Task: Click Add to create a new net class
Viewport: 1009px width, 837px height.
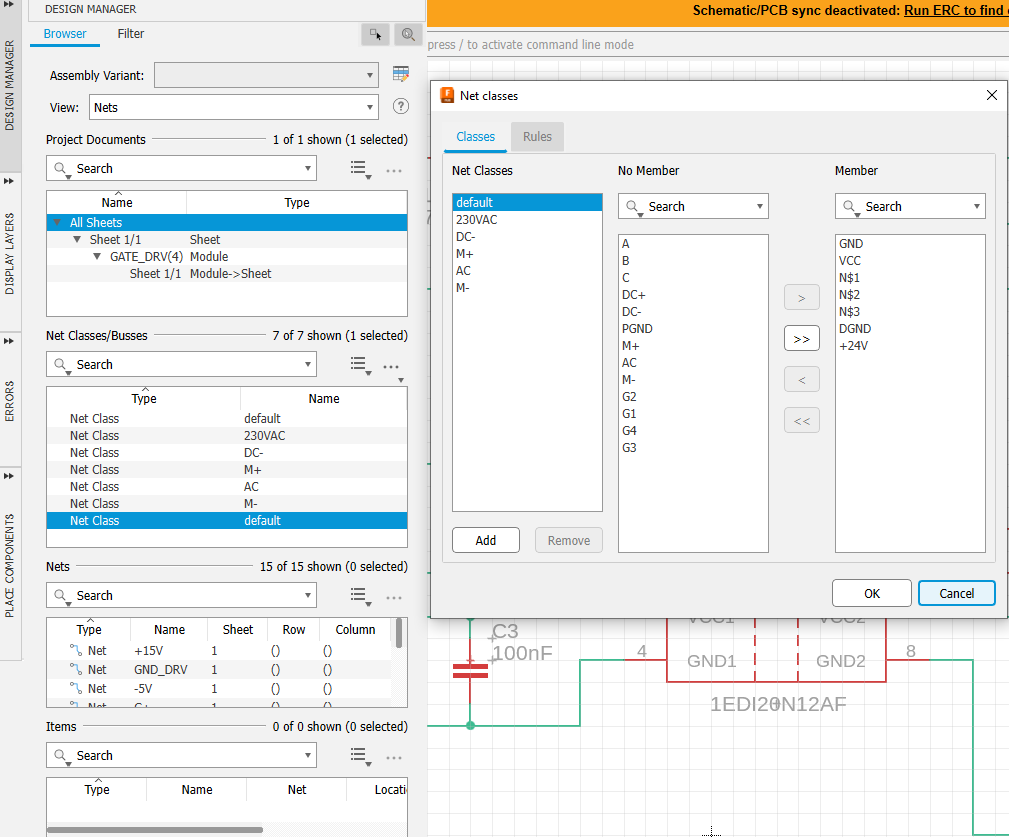Action: click(486, 539)
